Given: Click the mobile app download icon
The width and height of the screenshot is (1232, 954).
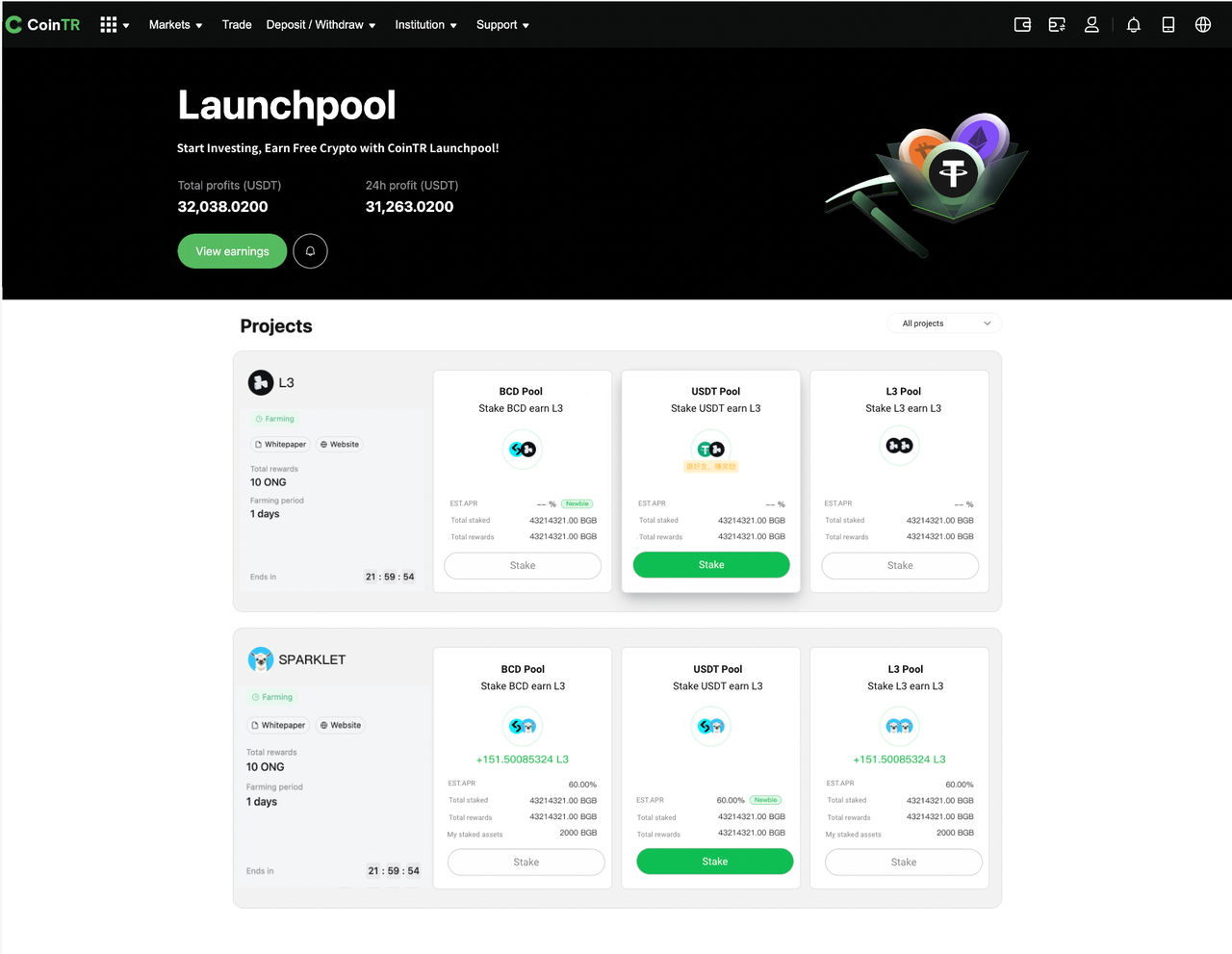Looking at the screenshot, I should point(1168,25).
